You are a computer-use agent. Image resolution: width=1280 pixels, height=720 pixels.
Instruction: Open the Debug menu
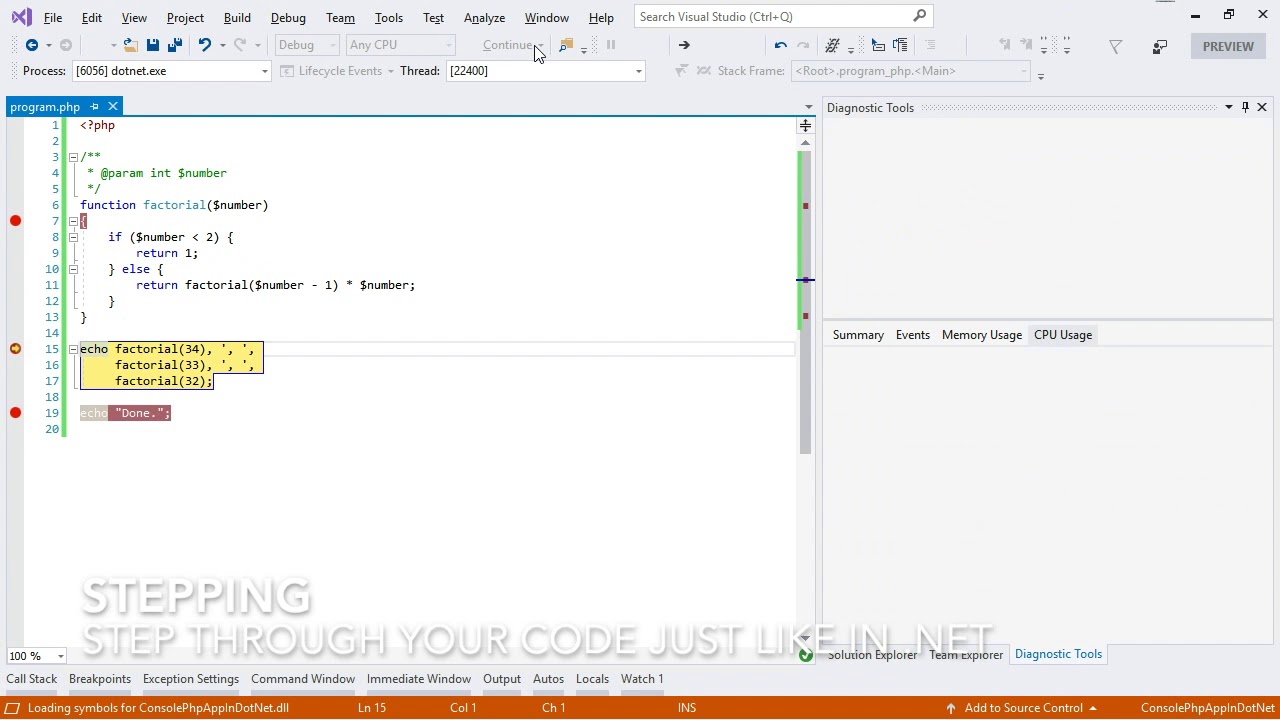click(288, 17)
